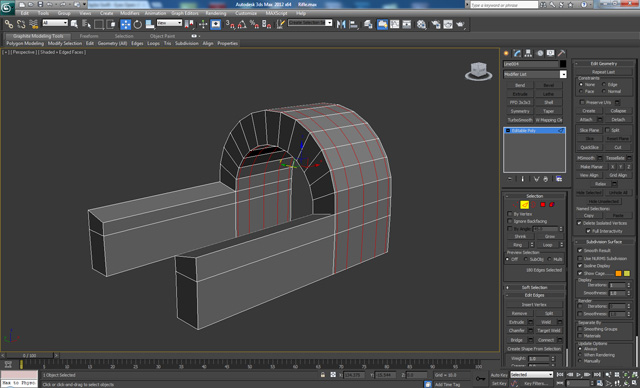
Task: Click Create Shape From Selection button
Action: (534, 349)
